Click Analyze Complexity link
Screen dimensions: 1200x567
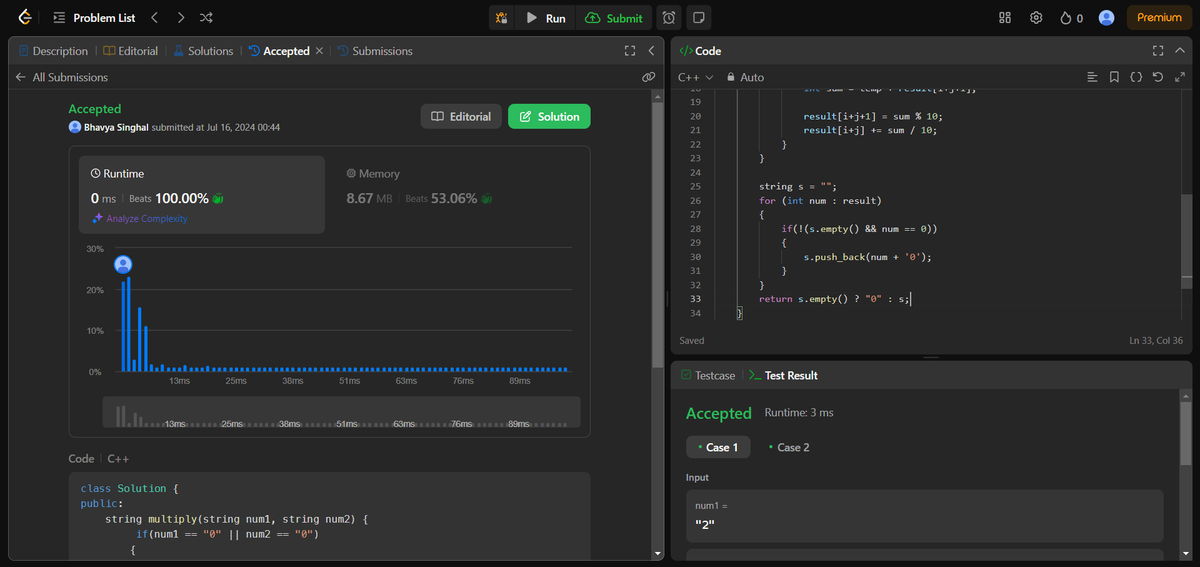[140, 218]
